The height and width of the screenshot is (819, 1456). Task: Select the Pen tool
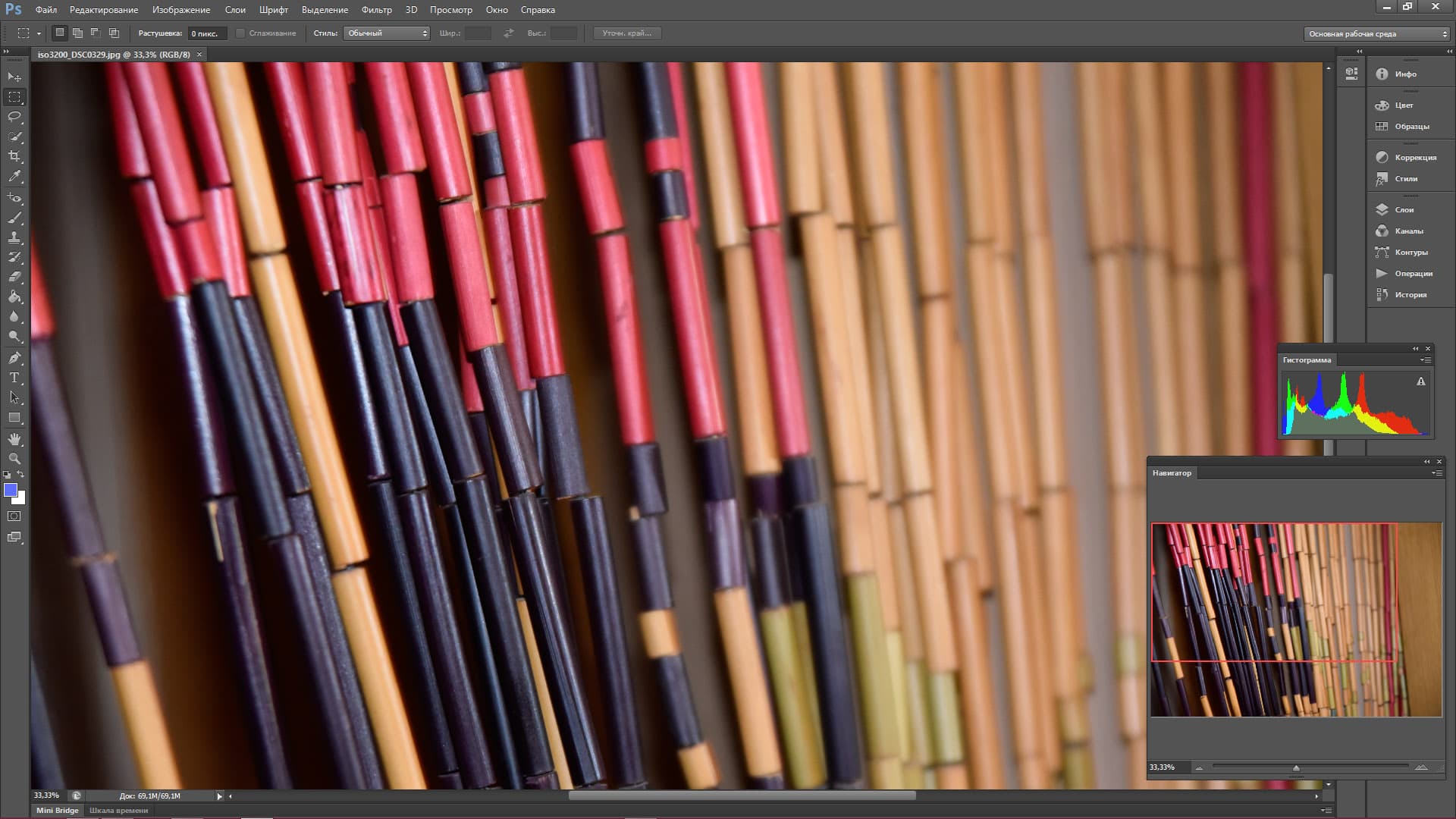pyautogui.click(x=14, y=358)
